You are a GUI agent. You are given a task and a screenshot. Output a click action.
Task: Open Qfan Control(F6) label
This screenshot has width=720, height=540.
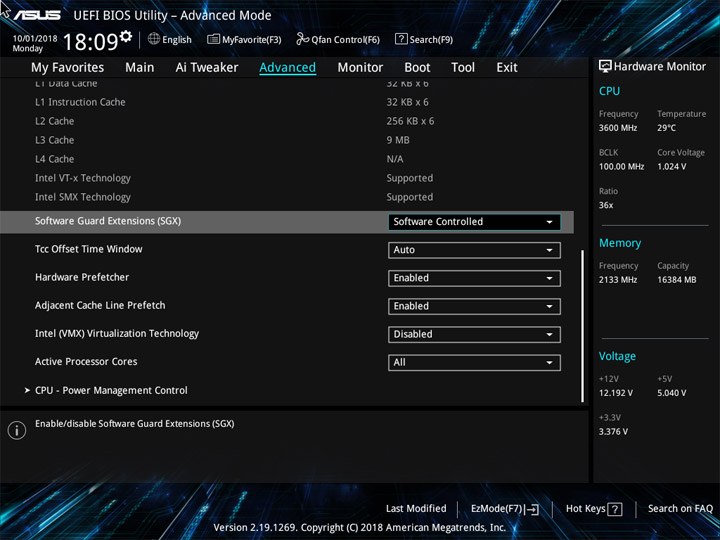(345, 39)
